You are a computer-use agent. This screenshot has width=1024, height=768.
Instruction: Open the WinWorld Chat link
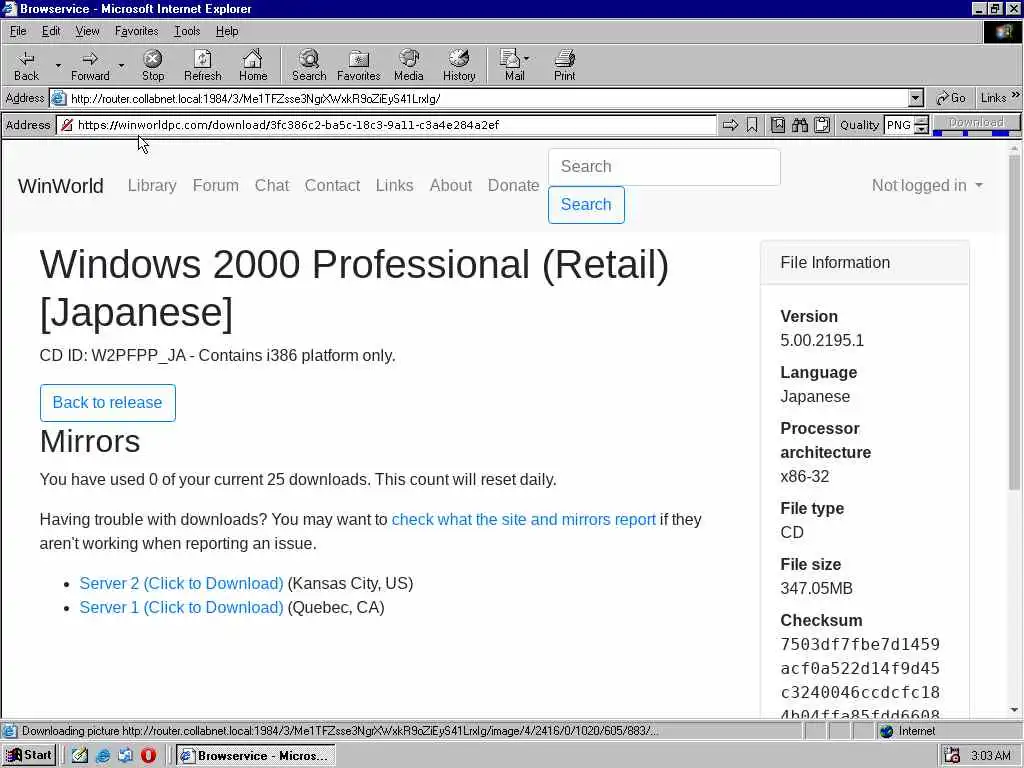pyautogui.click(x=272, y=185)
